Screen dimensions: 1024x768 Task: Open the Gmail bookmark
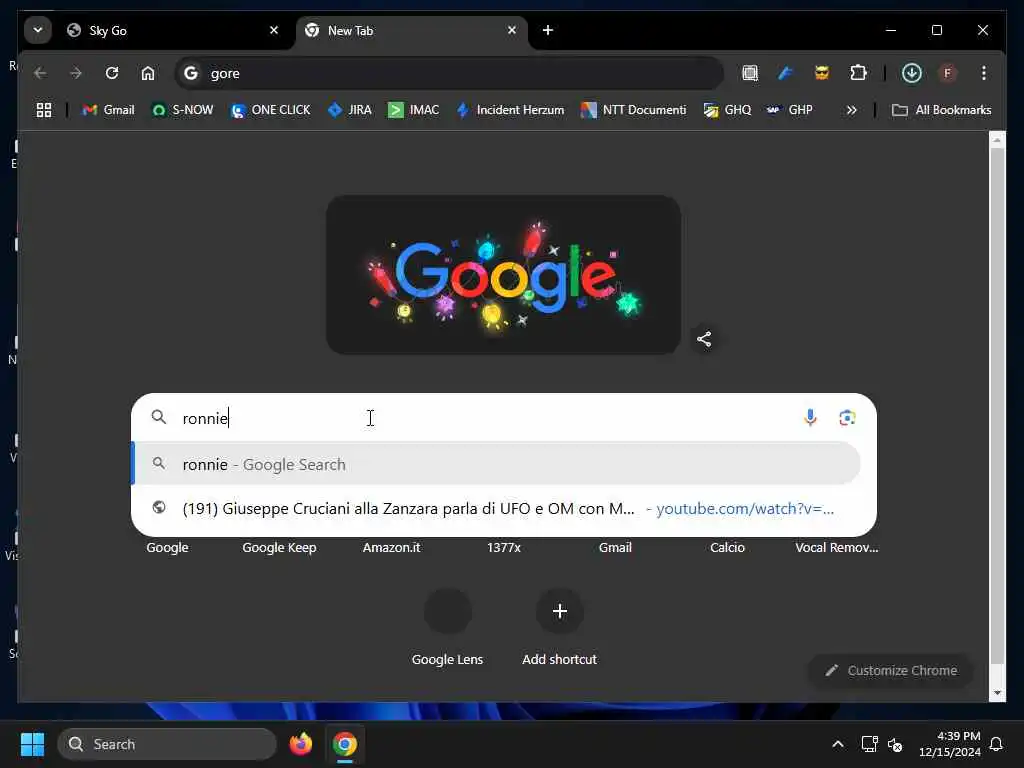[108, 110]
